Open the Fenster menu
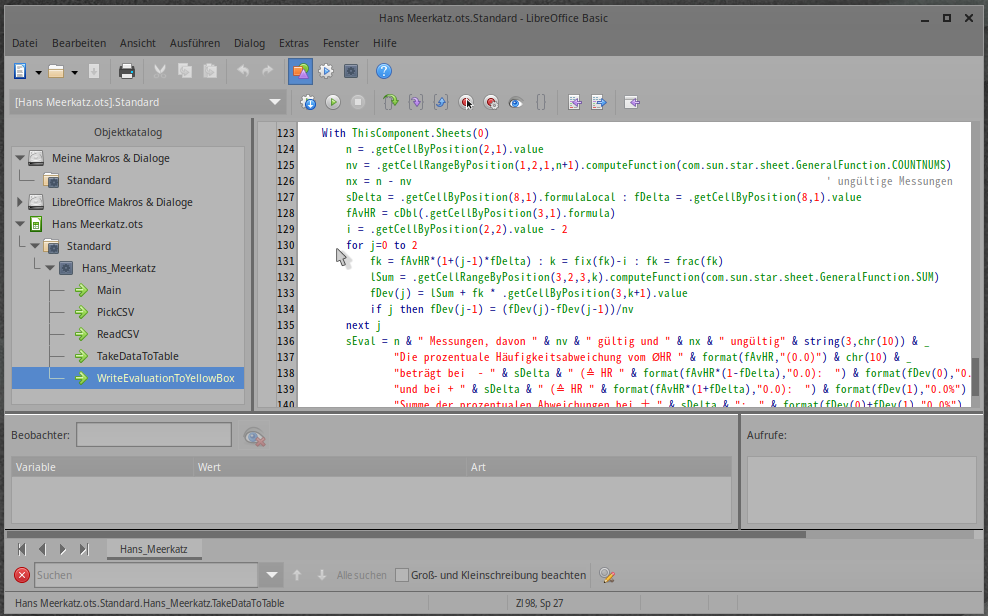 click(x=341, y=43)
